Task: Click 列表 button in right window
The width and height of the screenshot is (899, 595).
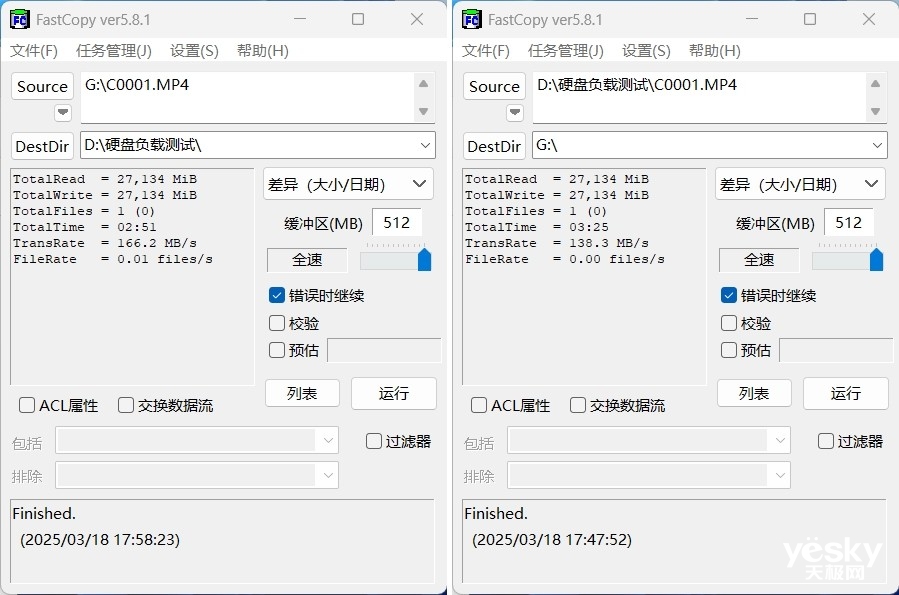Action: 754,393
